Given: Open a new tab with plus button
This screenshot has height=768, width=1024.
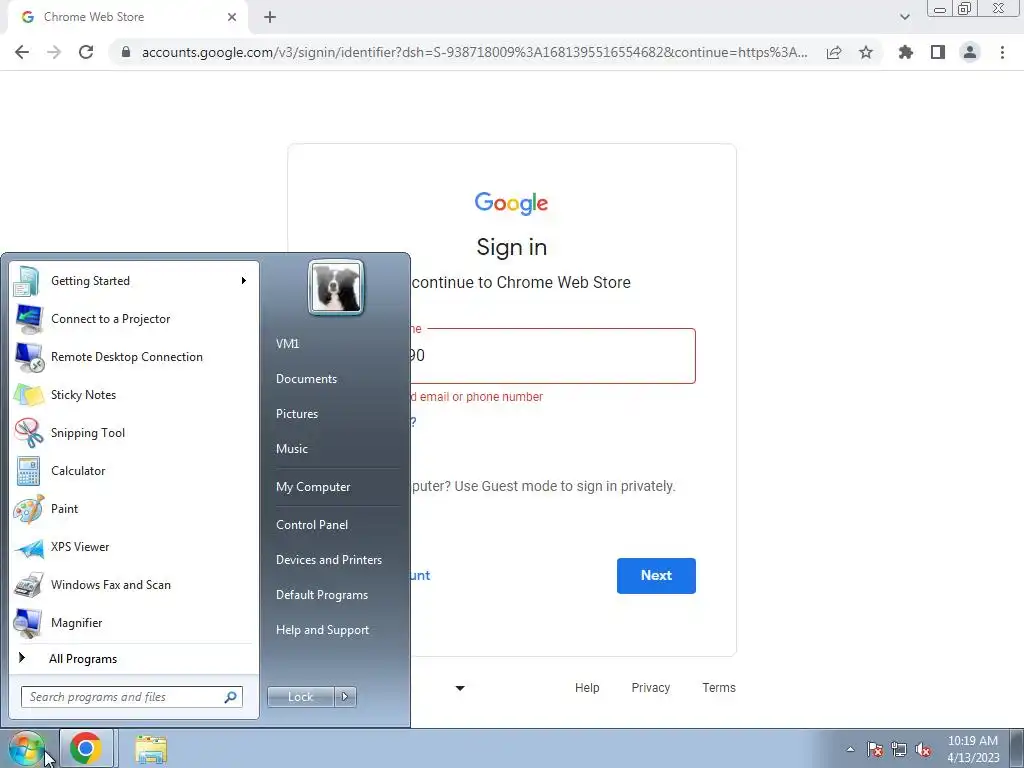Looking at the screenshot, I should tap(270, 17).
